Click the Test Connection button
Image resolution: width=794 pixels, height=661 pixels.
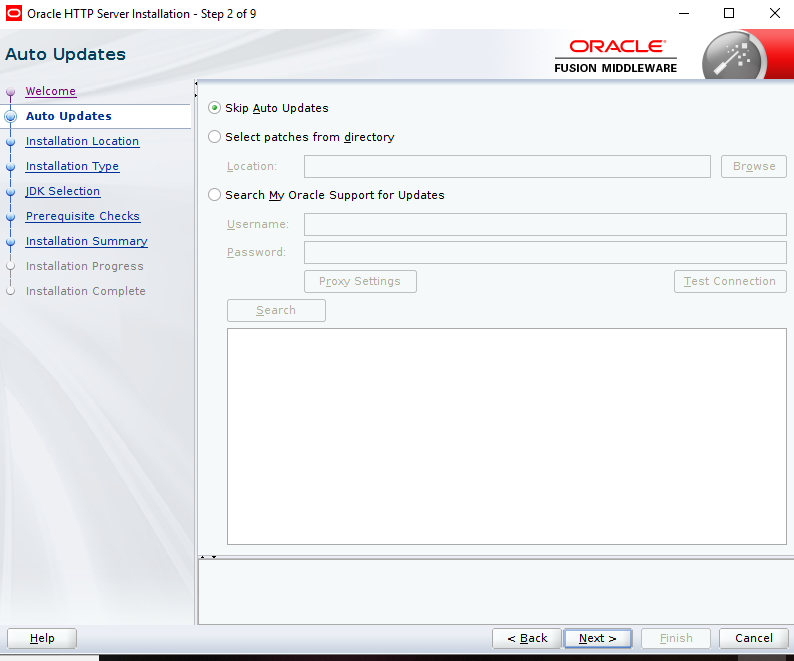[730, 281]
